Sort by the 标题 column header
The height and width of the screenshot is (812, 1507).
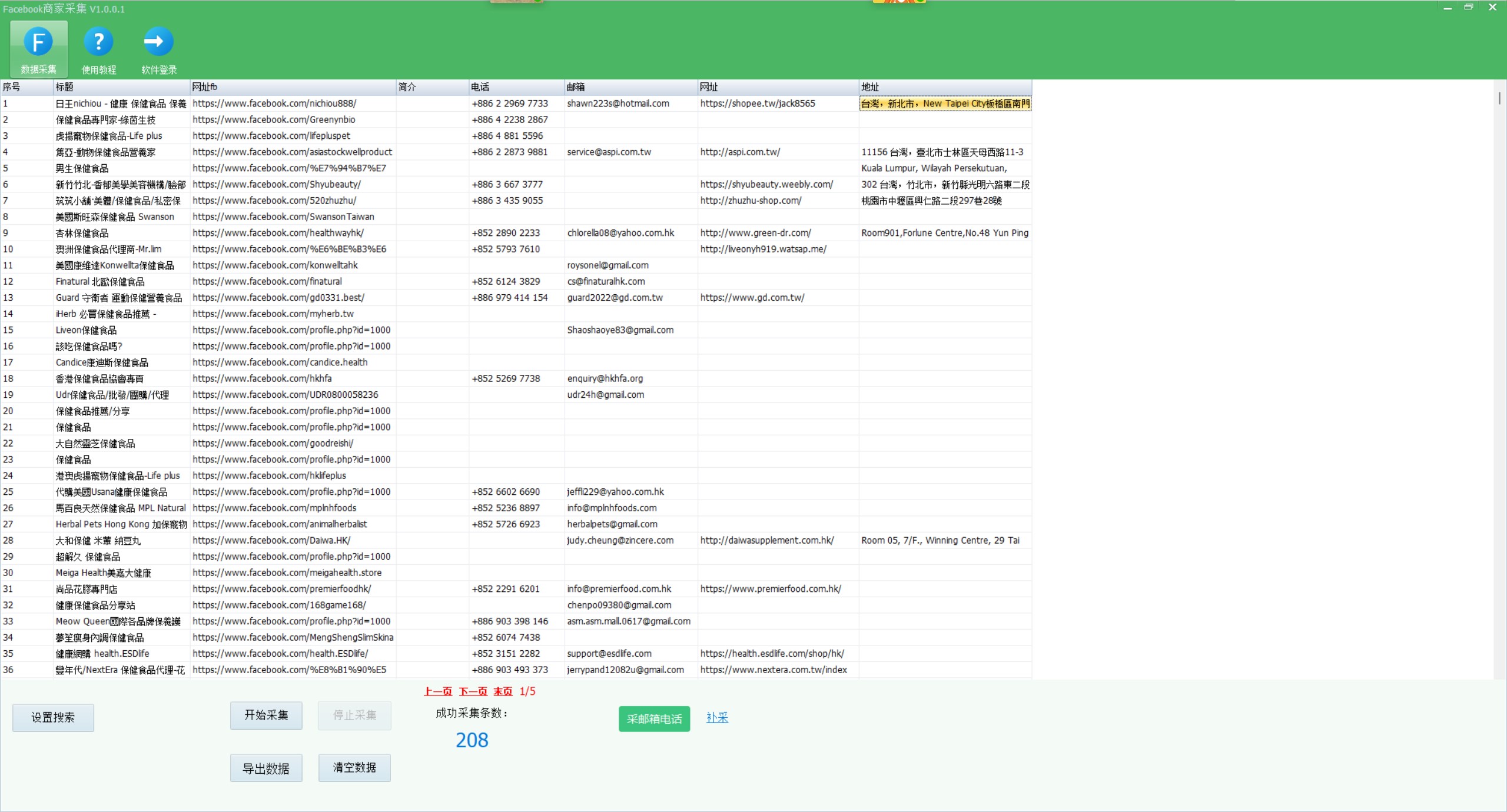pyautogui.click(x=121, y=87)
